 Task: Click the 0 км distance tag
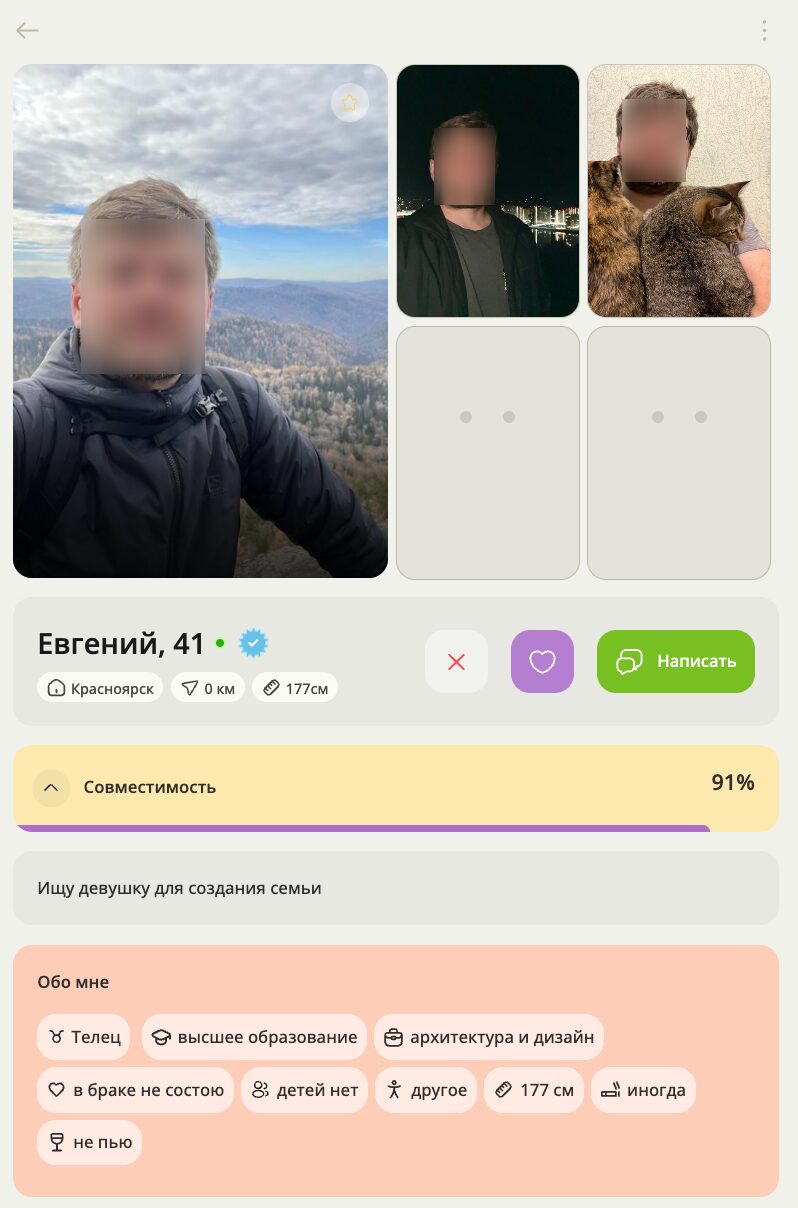click(x=208, y=688)
